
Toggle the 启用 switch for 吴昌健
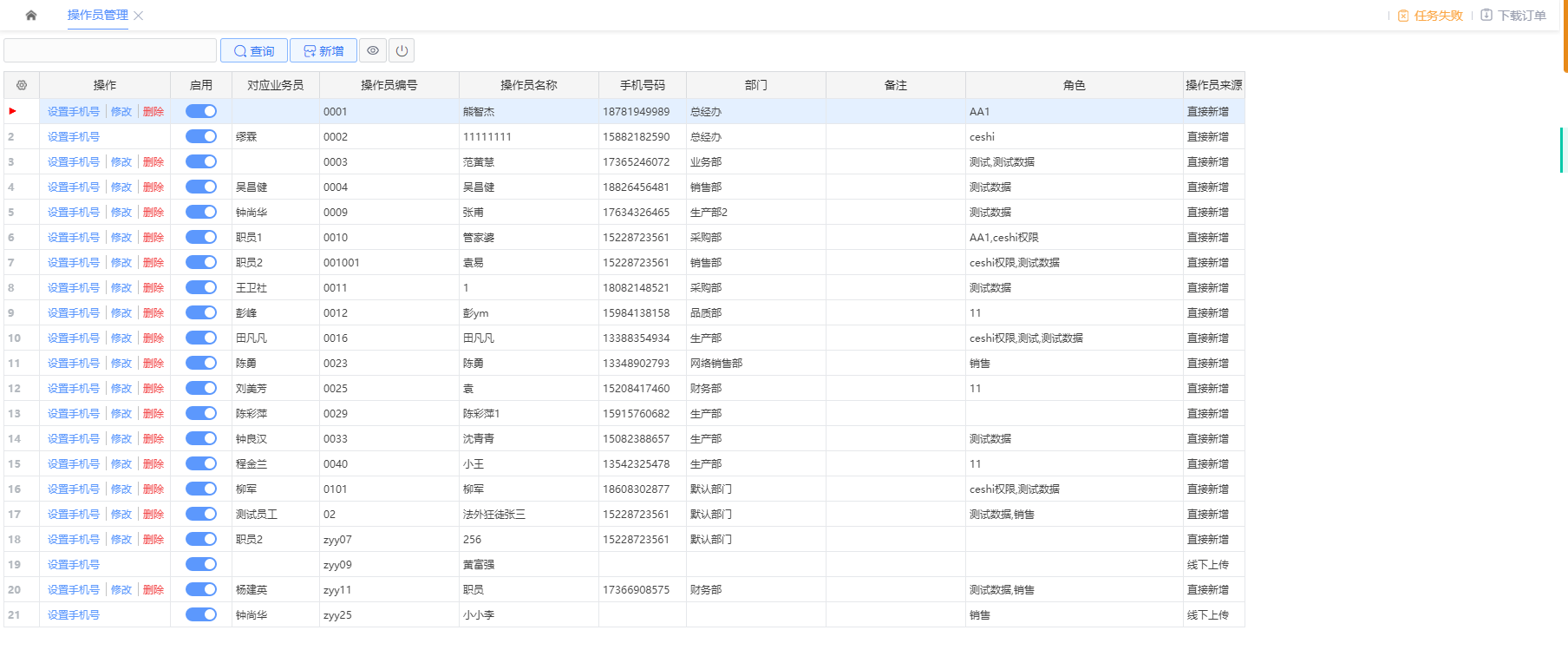pyautogui.click(x=201, y=187)
